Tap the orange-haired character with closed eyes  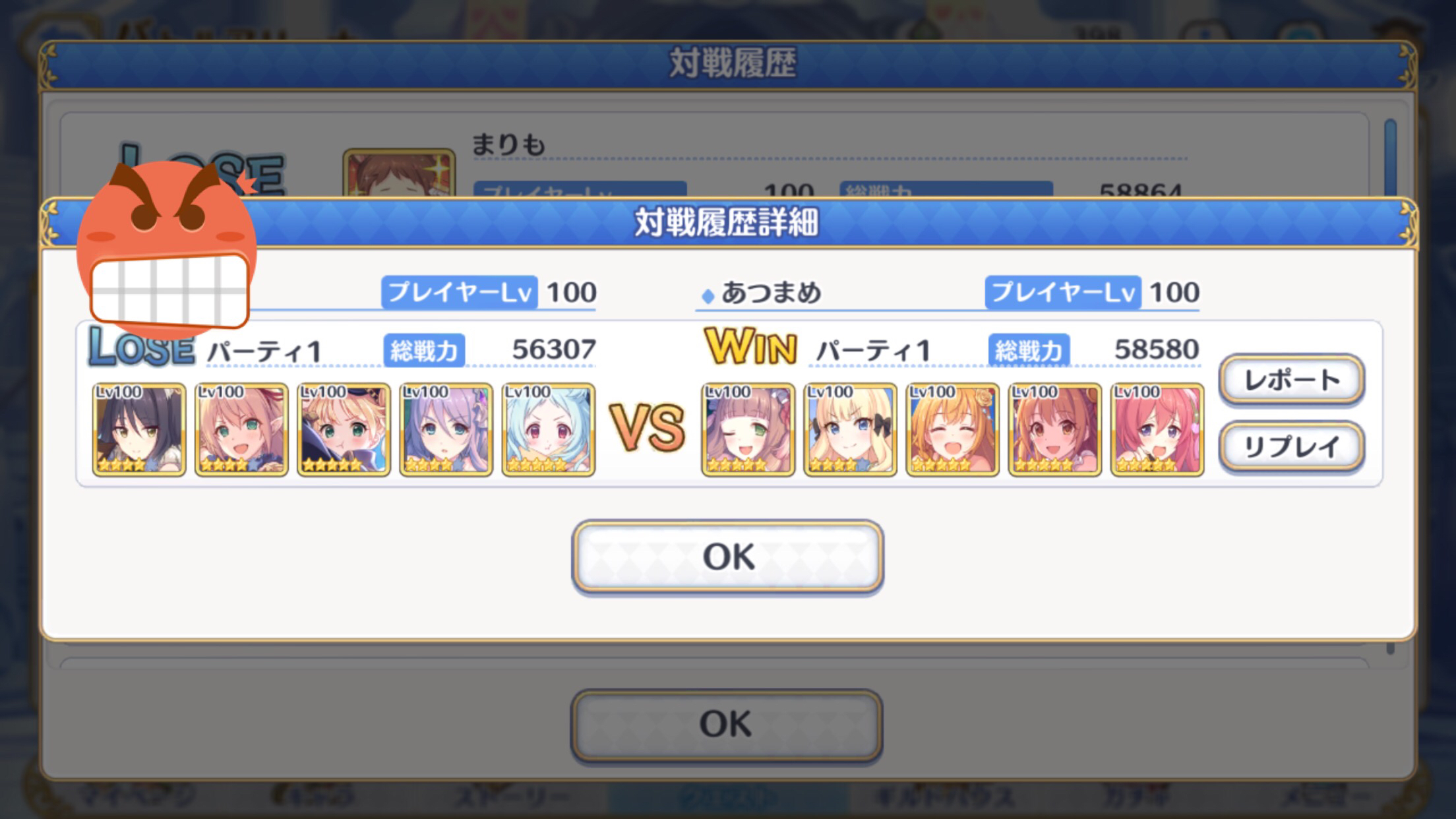(952, 429)
